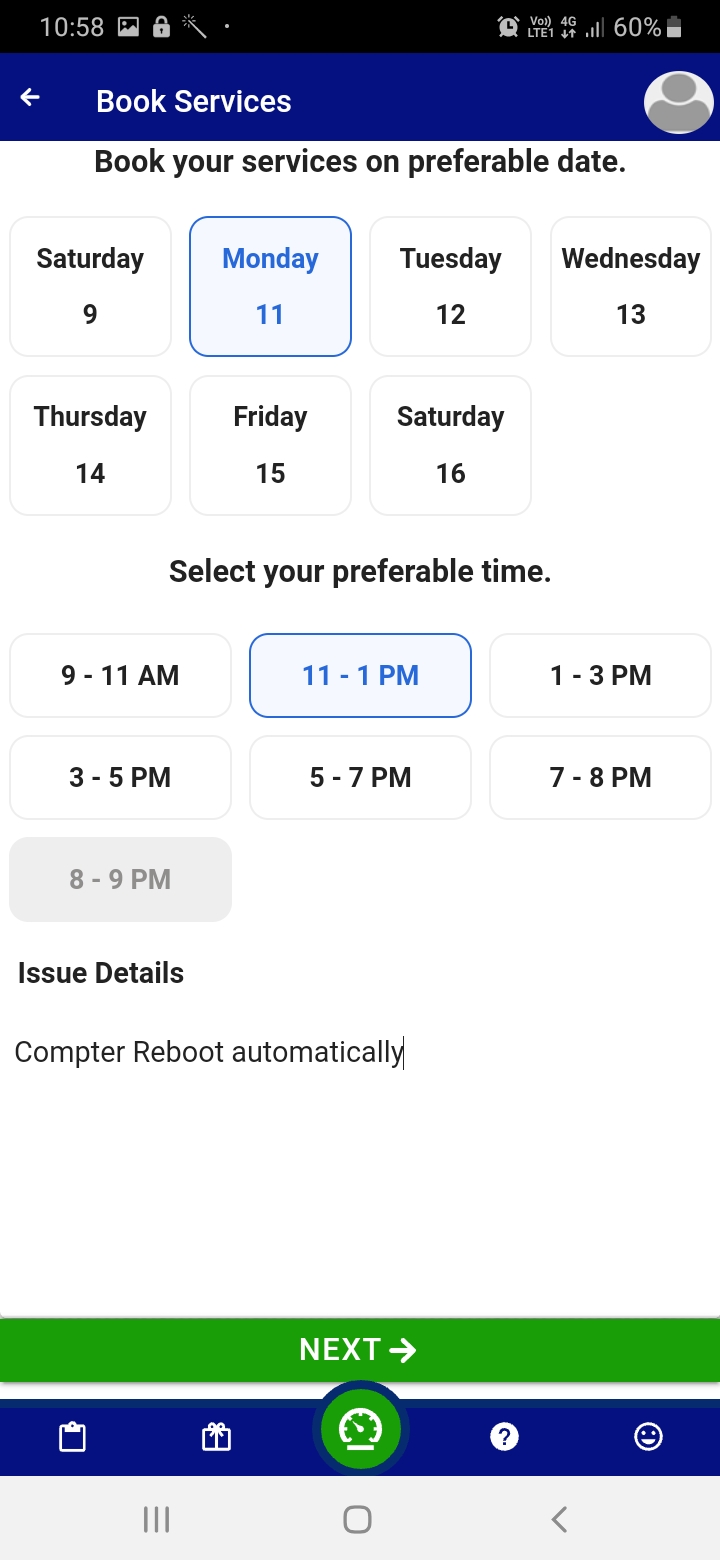Screen dimensions: 720x1560
Task: Open the clipboard bookings icon
Action: pyautogui.click(x=73, y=1438)
